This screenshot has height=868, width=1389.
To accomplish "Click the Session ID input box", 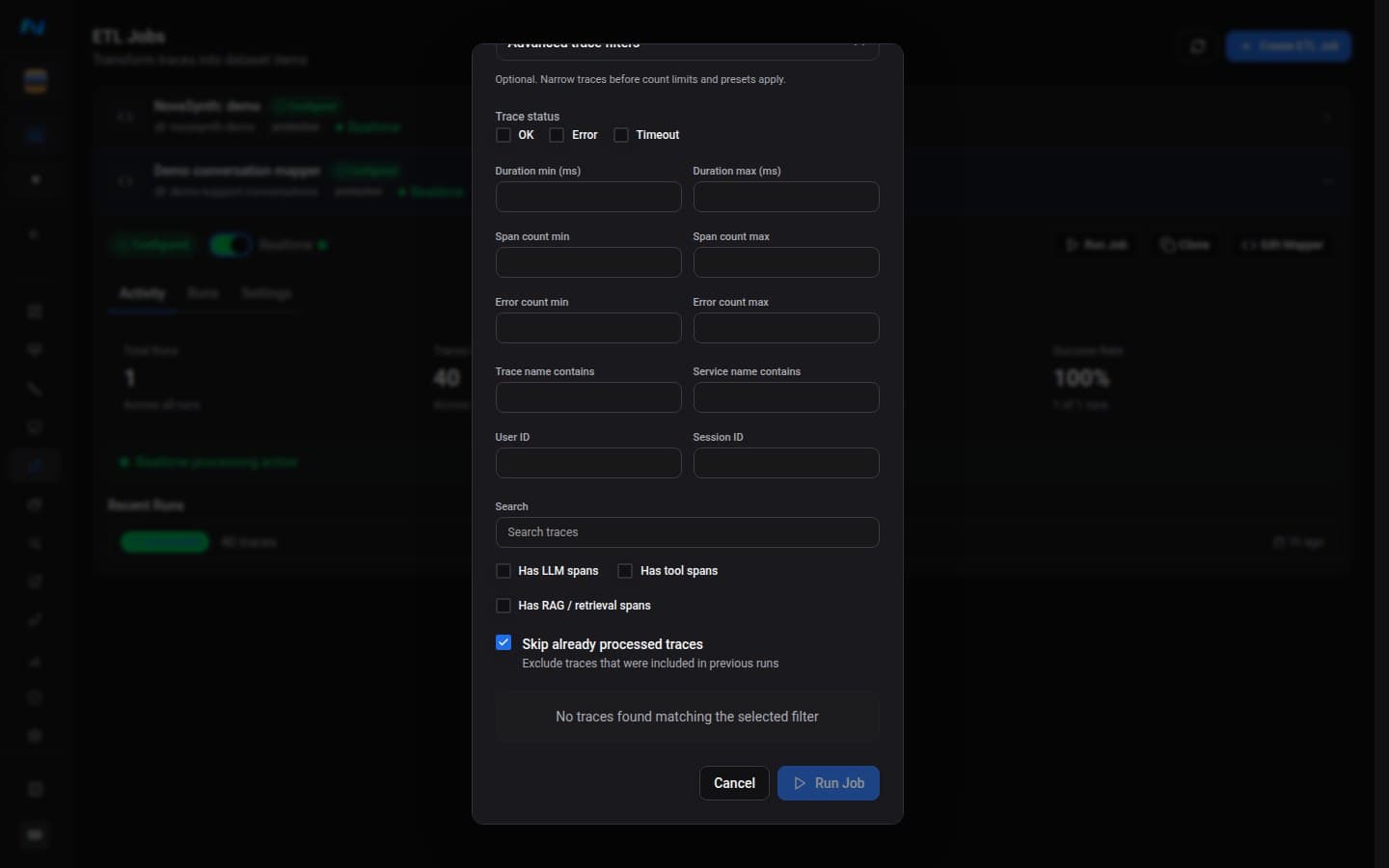I will tap(786, 463).
